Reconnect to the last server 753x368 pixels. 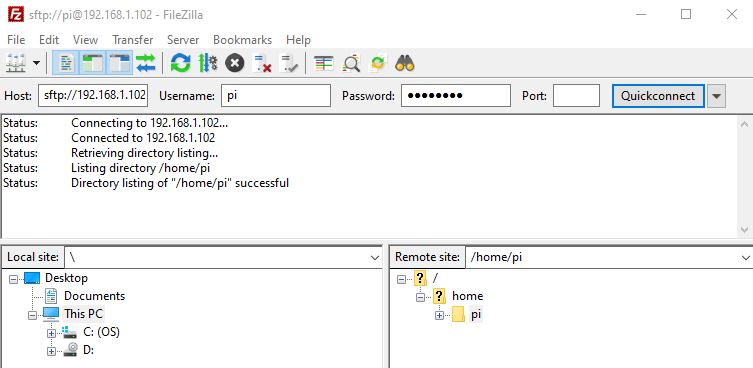(x=289, y=63)
